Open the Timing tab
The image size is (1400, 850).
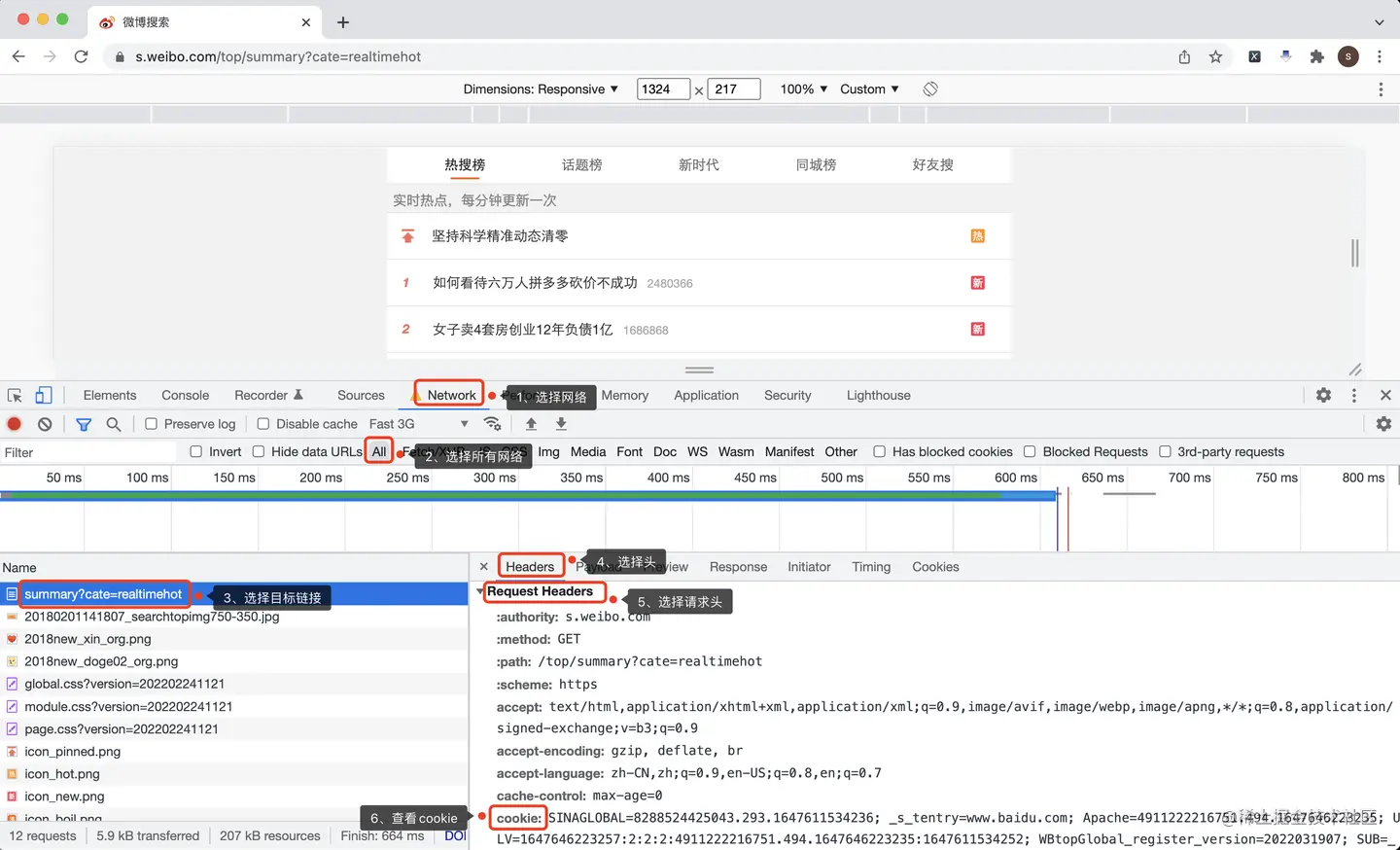(x=871, y=567)
